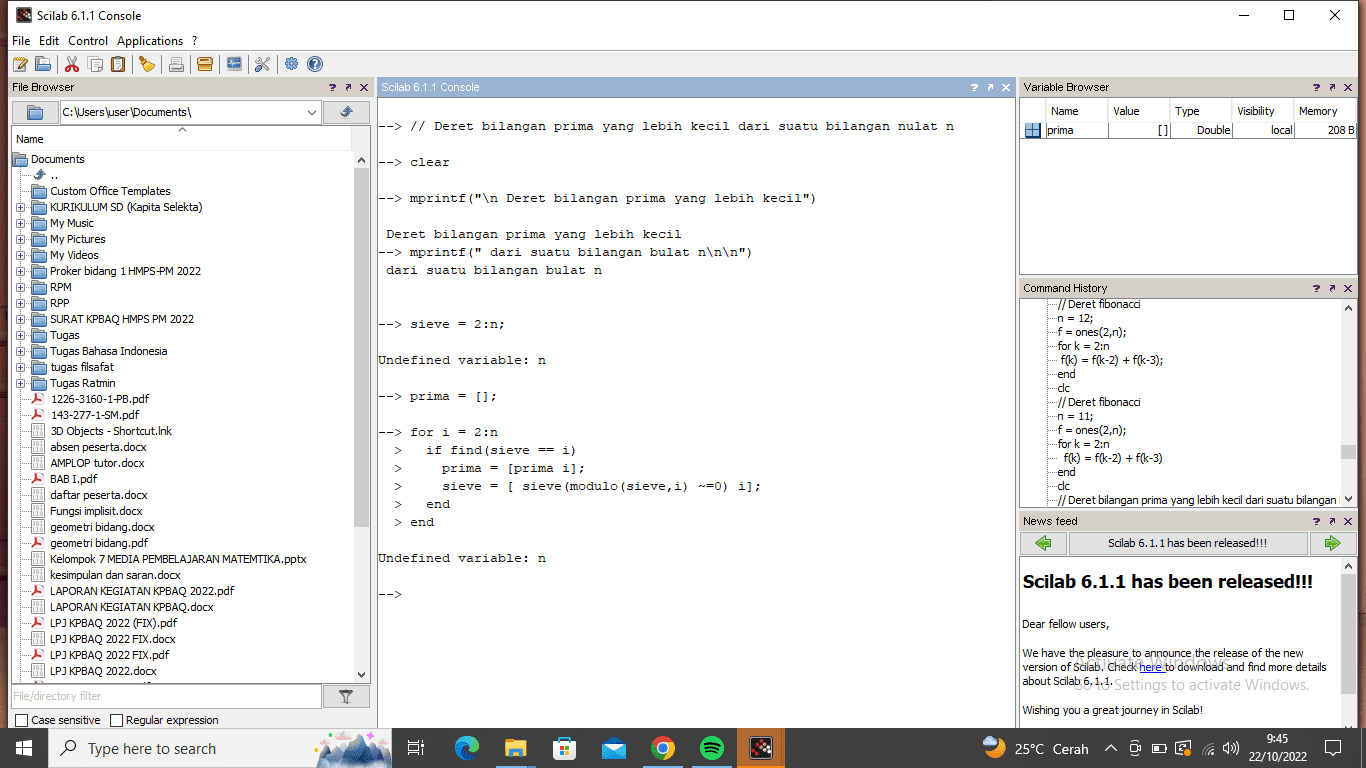Open Scilab demonstrations gear icon

[x=291, y=64]
